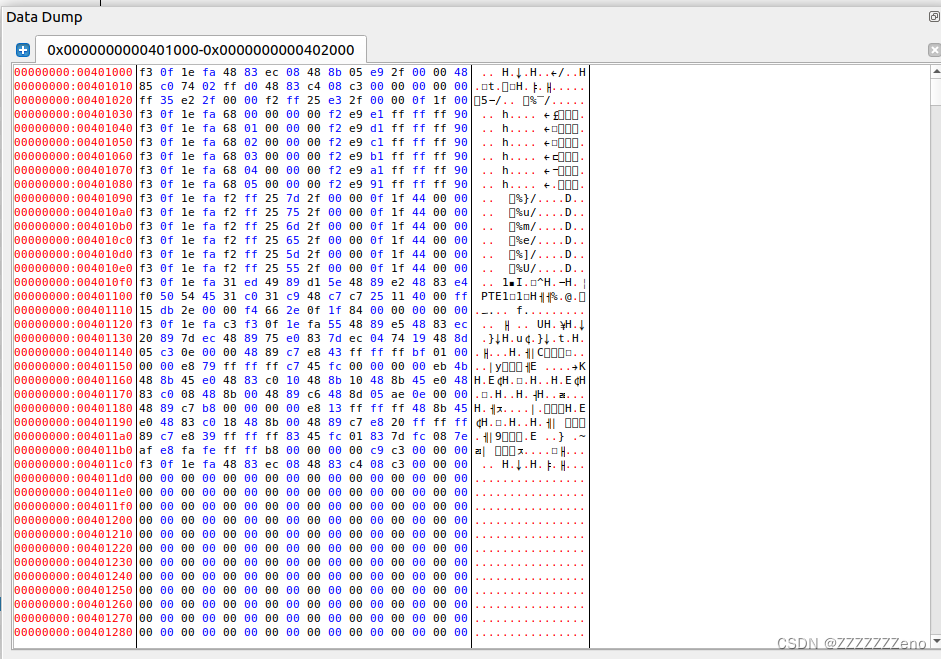Select address 00000000:00401230
This screenshot has height=659, width=941.
click(x=73, y=562)
